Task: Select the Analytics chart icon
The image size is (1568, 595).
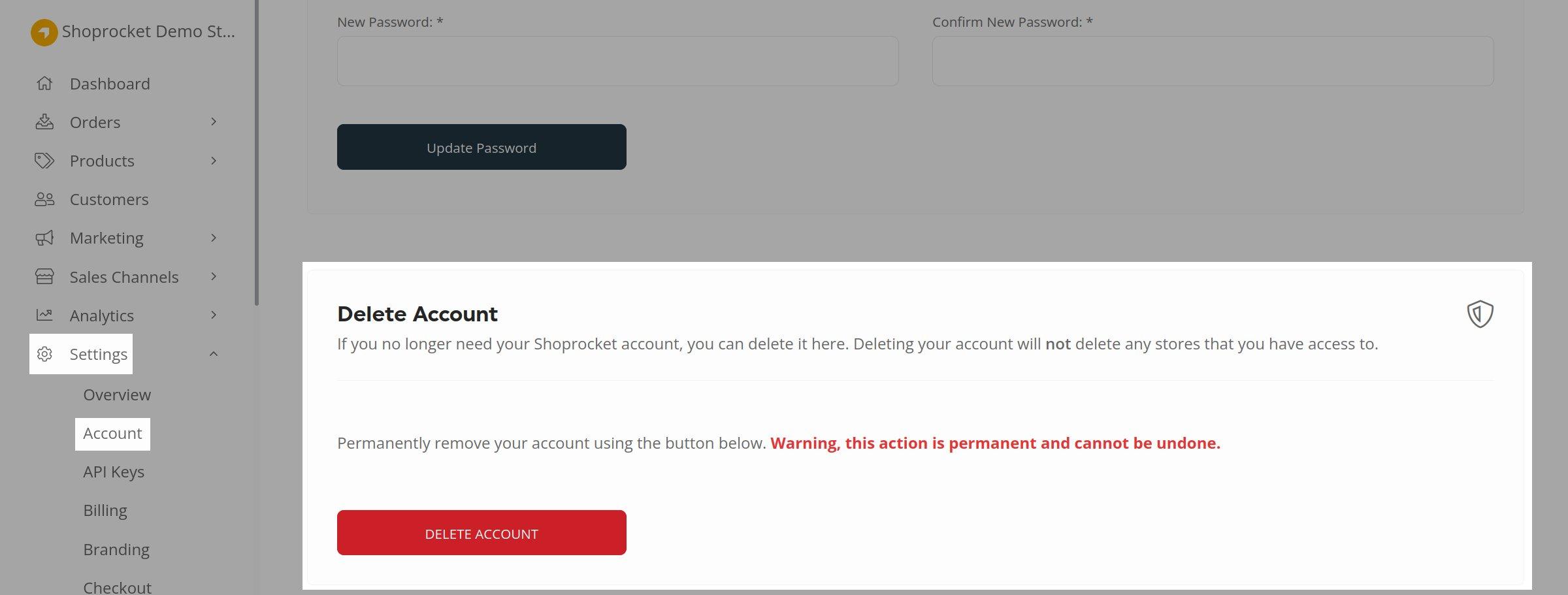Action: pyautogui.click(x=44, y=315)
